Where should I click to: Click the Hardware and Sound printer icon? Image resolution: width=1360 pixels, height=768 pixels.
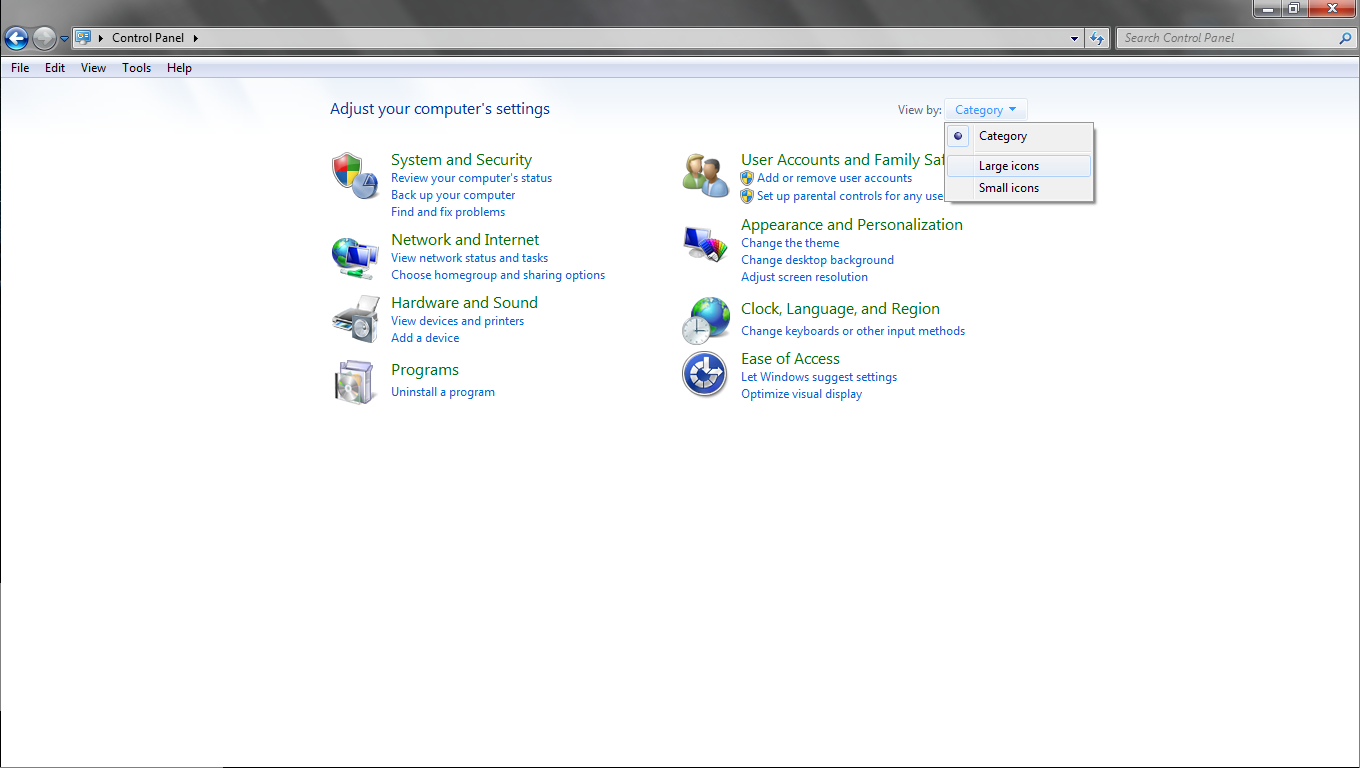point(355,319)
